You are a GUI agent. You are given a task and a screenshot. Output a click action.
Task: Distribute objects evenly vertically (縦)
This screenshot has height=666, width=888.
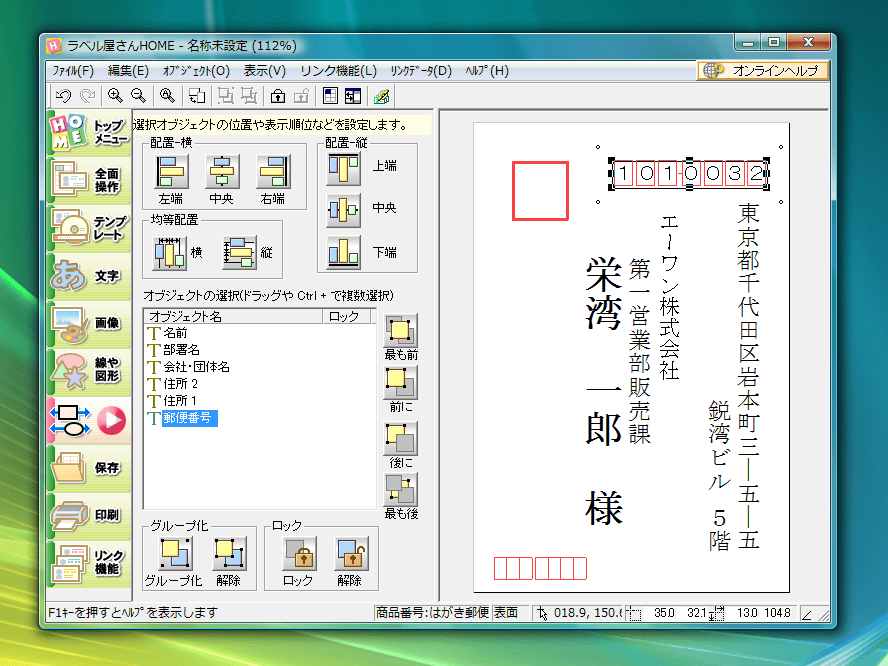coord(239,253)
